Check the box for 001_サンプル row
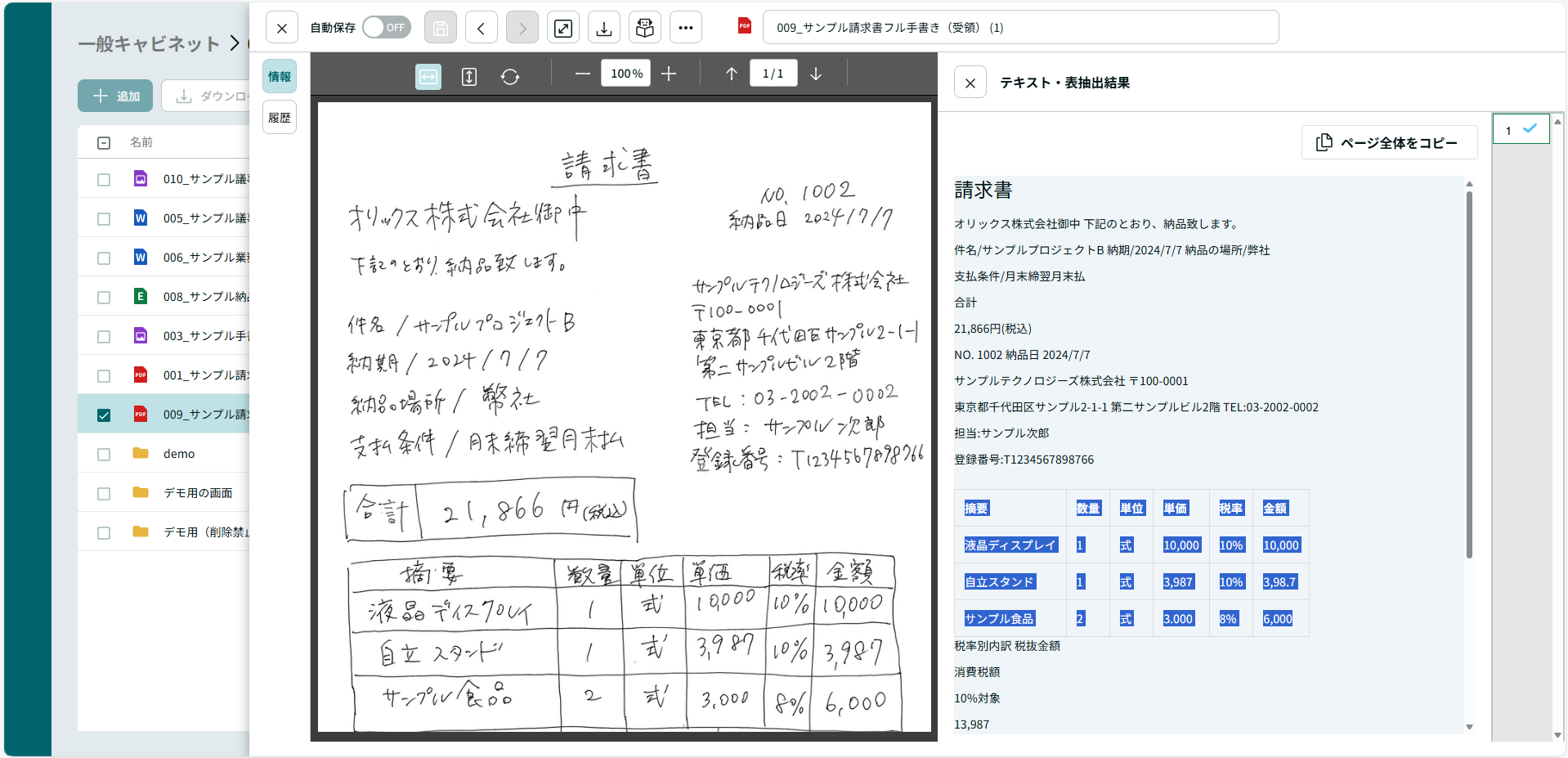Screen dimensions: 1568x758 104,375
